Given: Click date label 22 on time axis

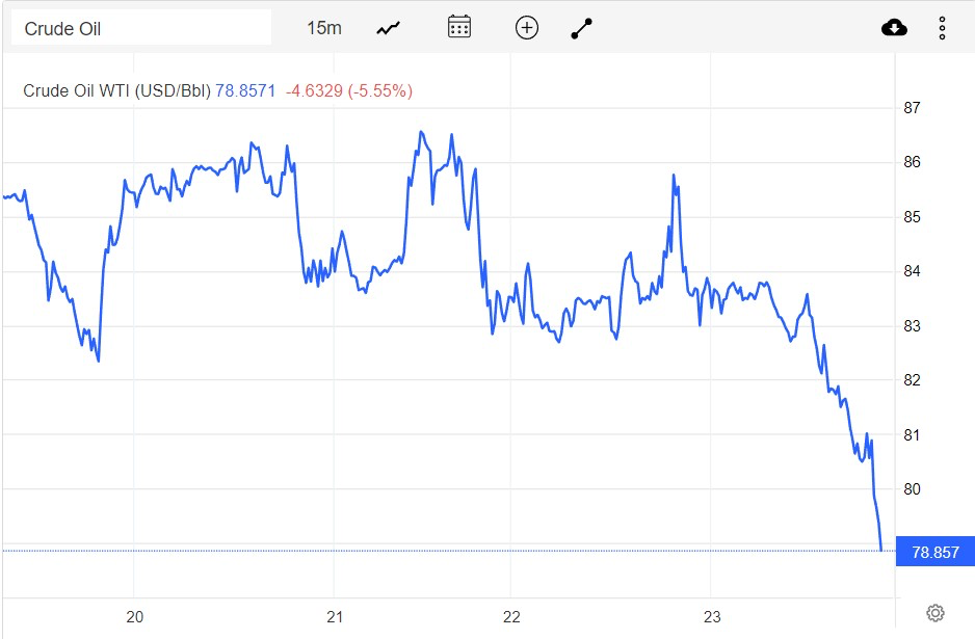Looking at the screenshot, I should 512,617.
